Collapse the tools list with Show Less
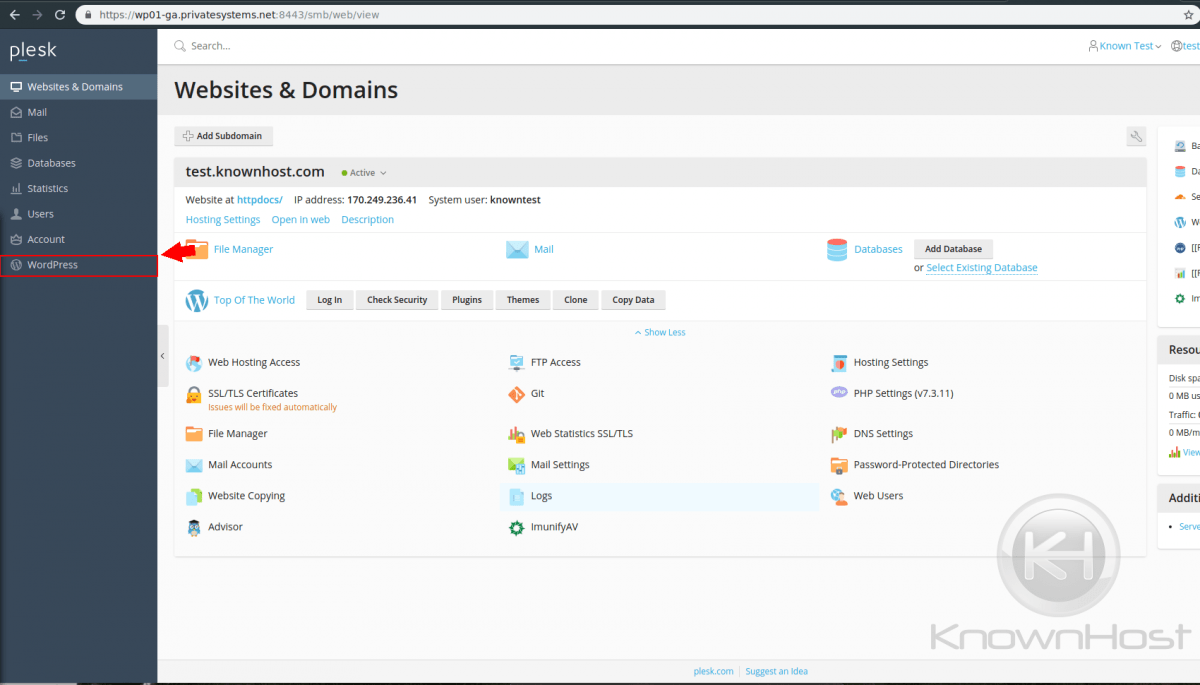This screenshot has width=1200, height=685. pos(660,331)
